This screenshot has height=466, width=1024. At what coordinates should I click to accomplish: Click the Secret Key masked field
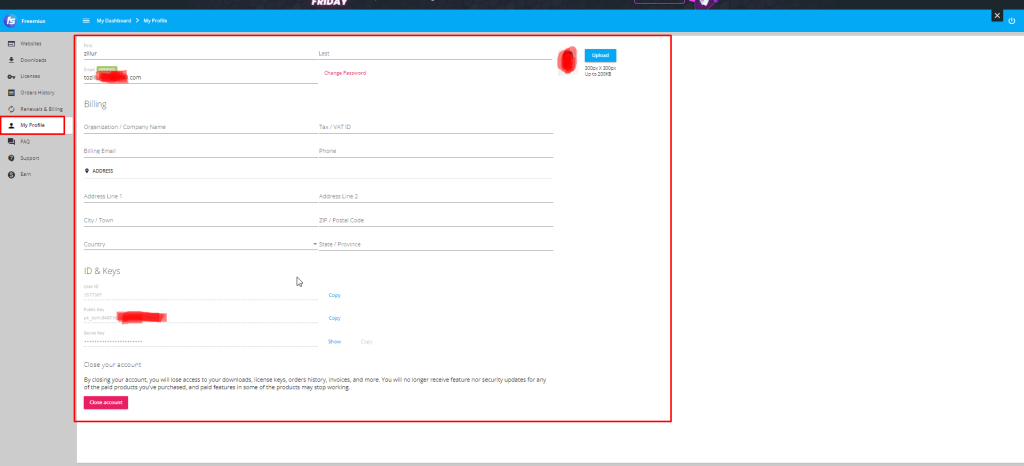point(200,341)
